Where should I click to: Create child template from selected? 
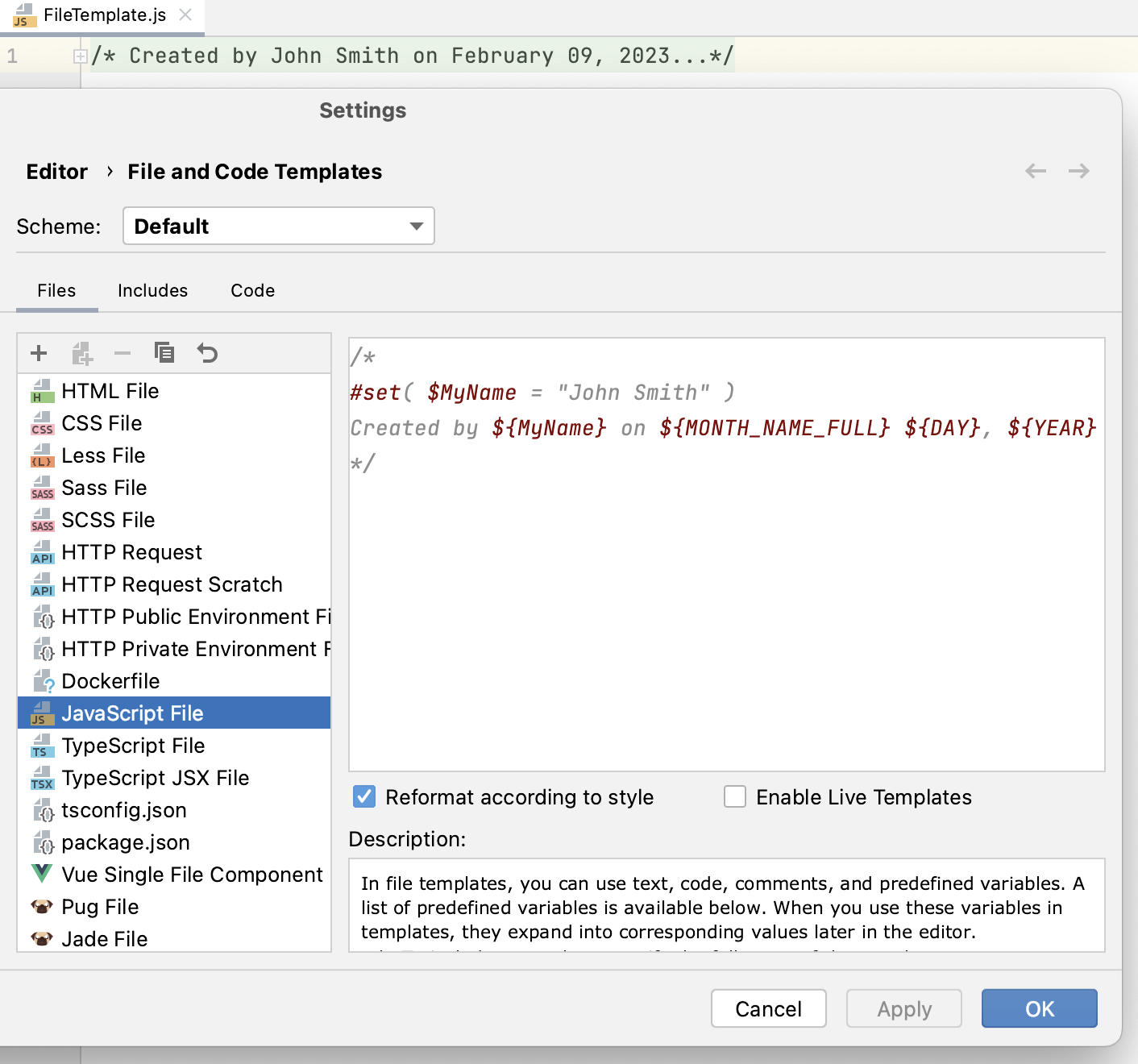tap(81, 353)
